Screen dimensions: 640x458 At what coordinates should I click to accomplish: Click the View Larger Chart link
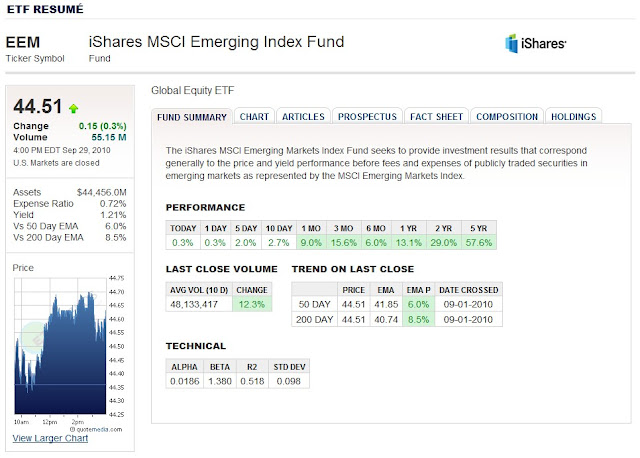51,439
